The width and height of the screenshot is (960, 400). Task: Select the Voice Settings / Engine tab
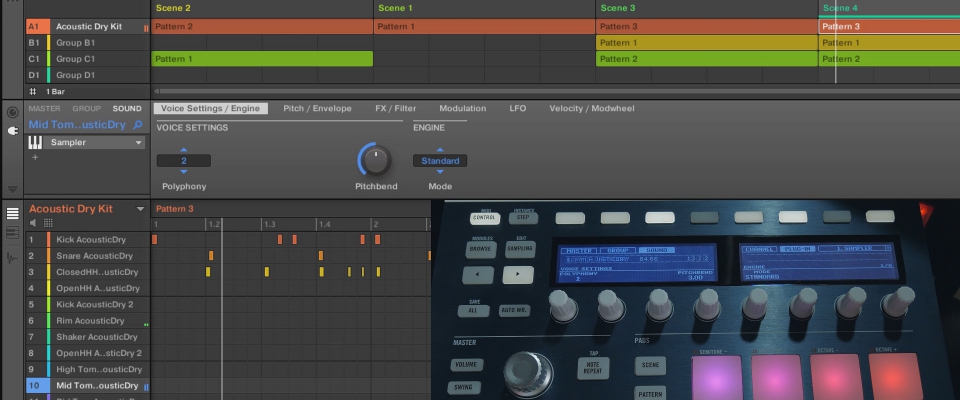point(211,108)
